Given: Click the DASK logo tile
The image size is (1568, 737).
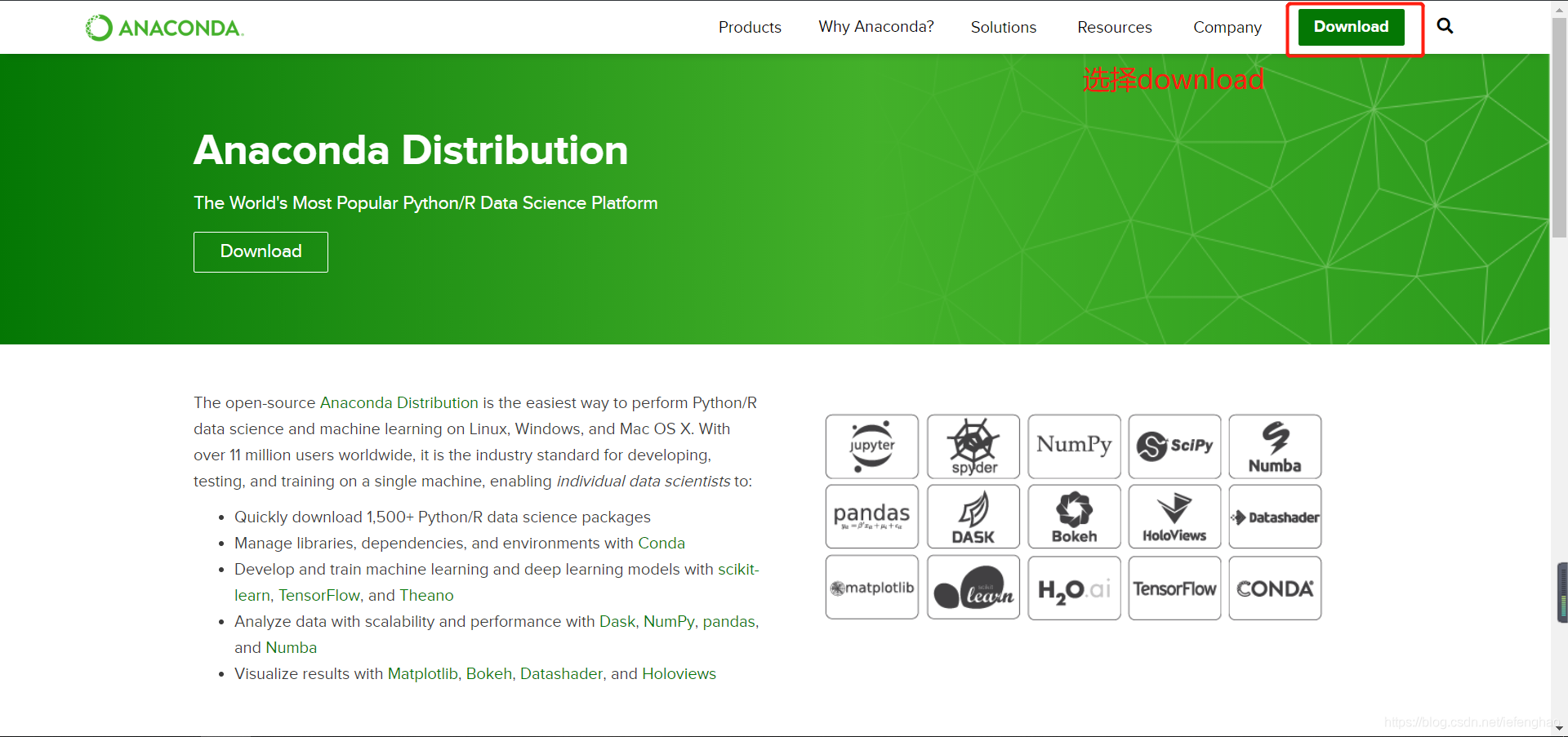Looking at the screenshot, I should click(x=973, y=517).
